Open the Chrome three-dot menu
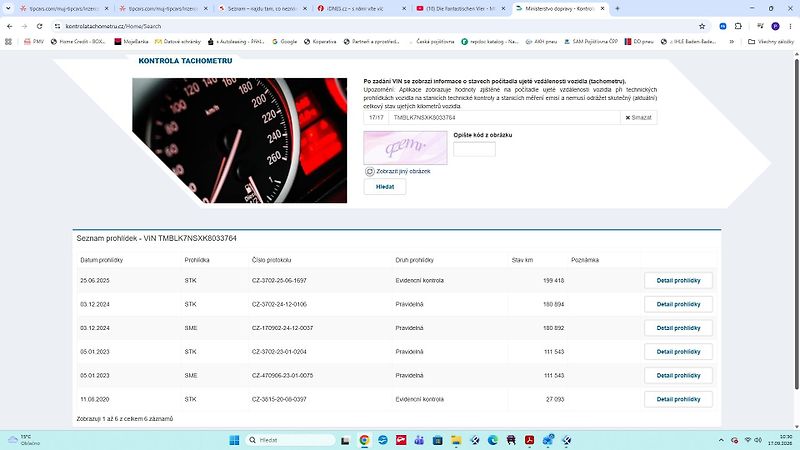The image size is (800, 450). (791, 26)
